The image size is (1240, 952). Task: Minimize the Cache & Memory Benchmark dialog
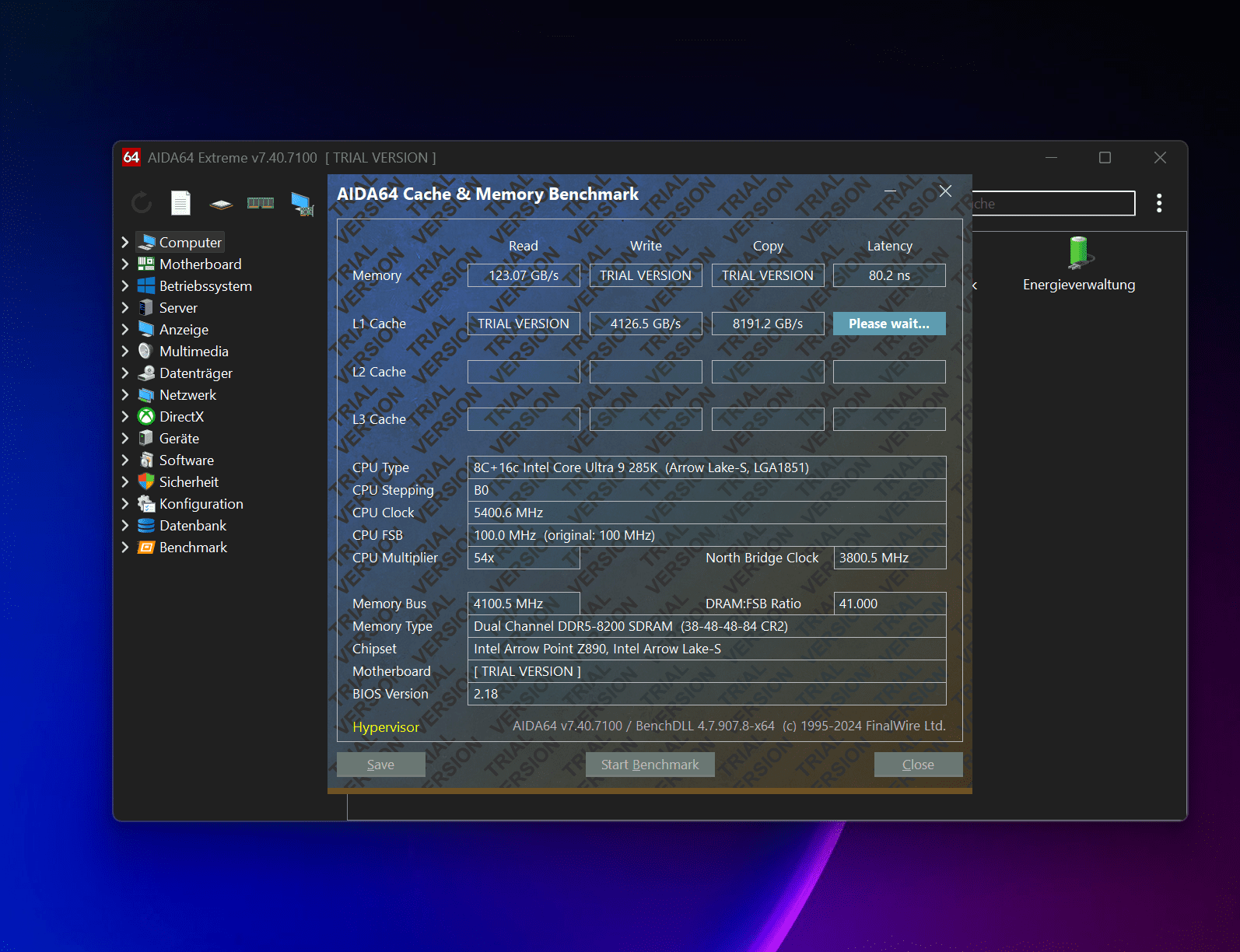point(891,191)
